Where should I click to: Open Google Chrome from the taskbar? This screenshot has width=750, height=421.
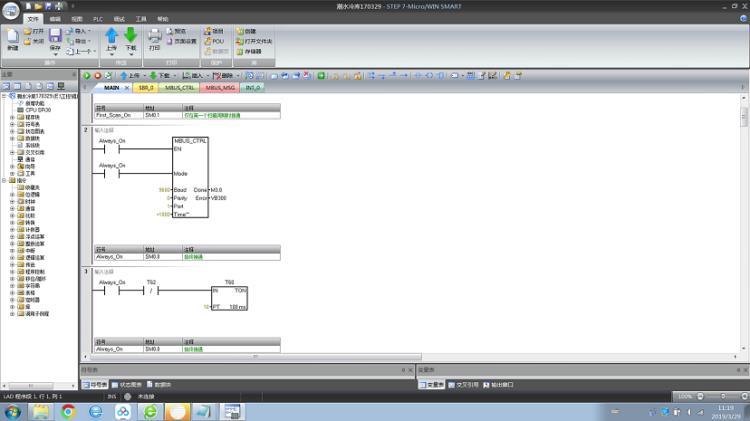click(68, 412)
